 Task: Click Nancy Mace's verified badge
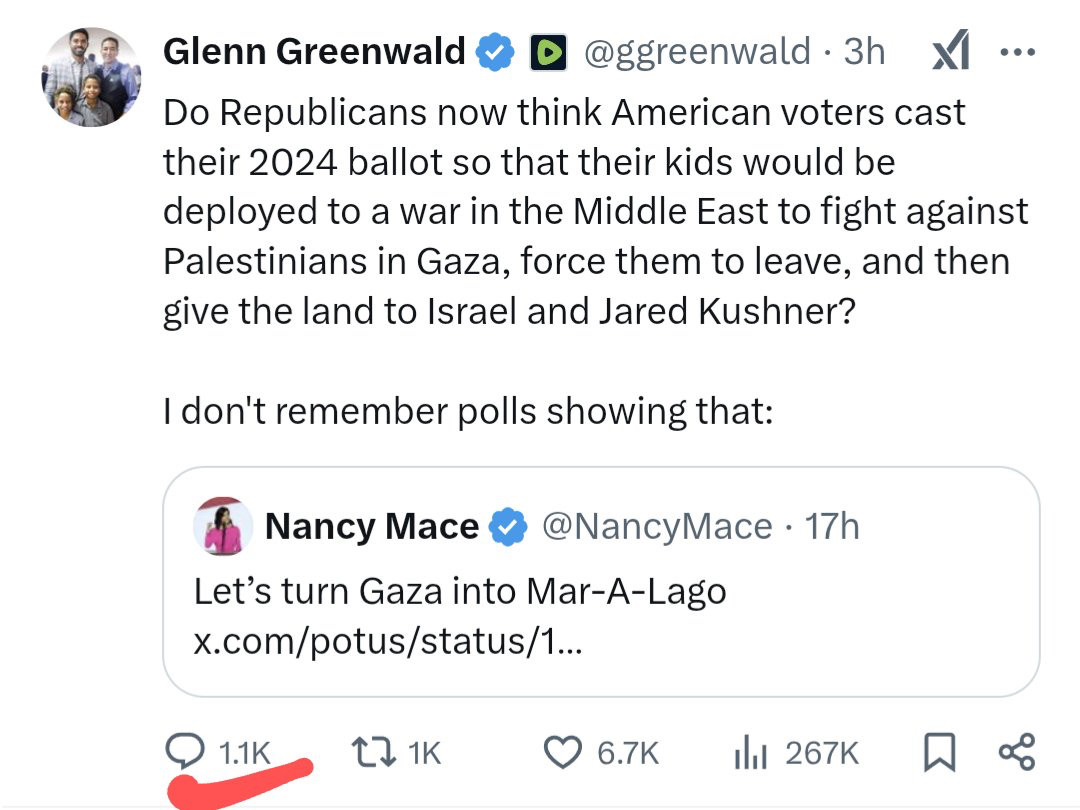[x=508, y=527]
